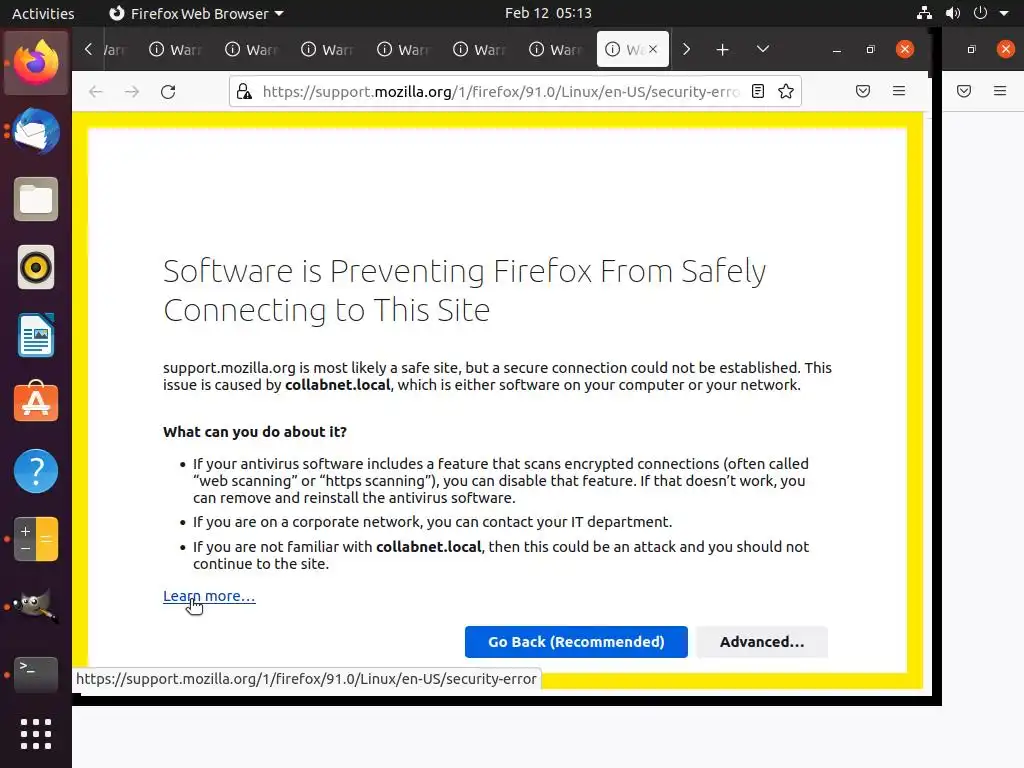Click Go Back (Recommended) button
This screenshot has height=768, width=1024.
[576, 642]
